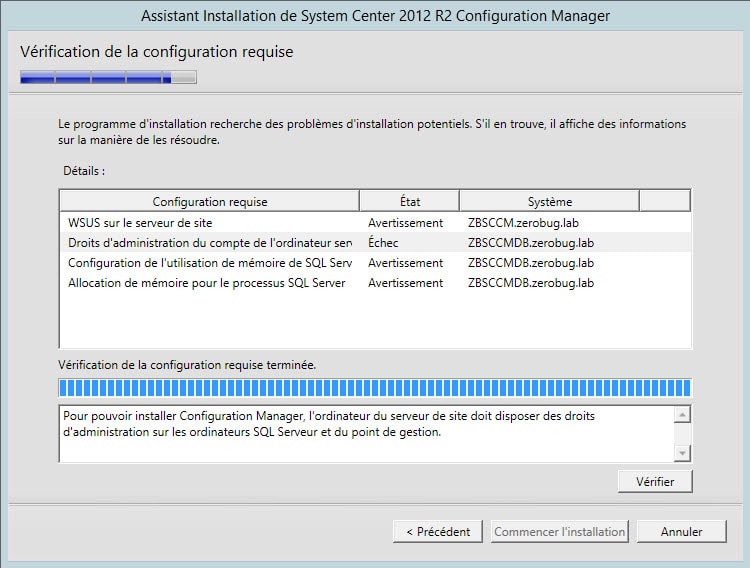
Task: Click Avertissement status in the WSUS row
Action: (x=405, y=223)
